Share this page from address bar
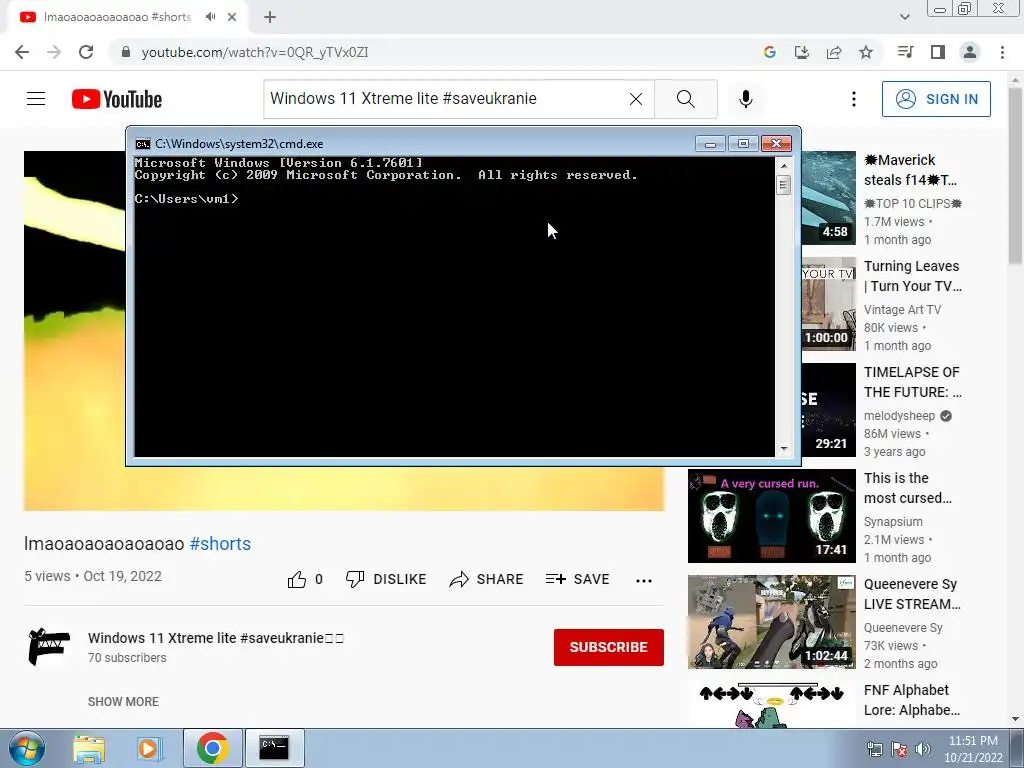The image size is (1024, 768). pos(834,52)
